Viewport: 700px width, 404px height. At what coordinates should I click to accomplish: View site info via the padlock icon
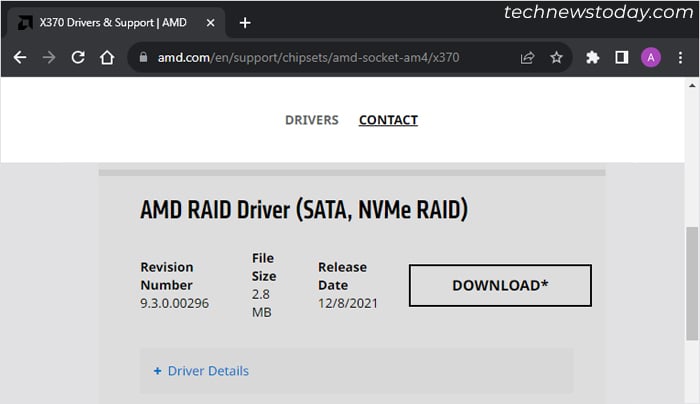143,57
